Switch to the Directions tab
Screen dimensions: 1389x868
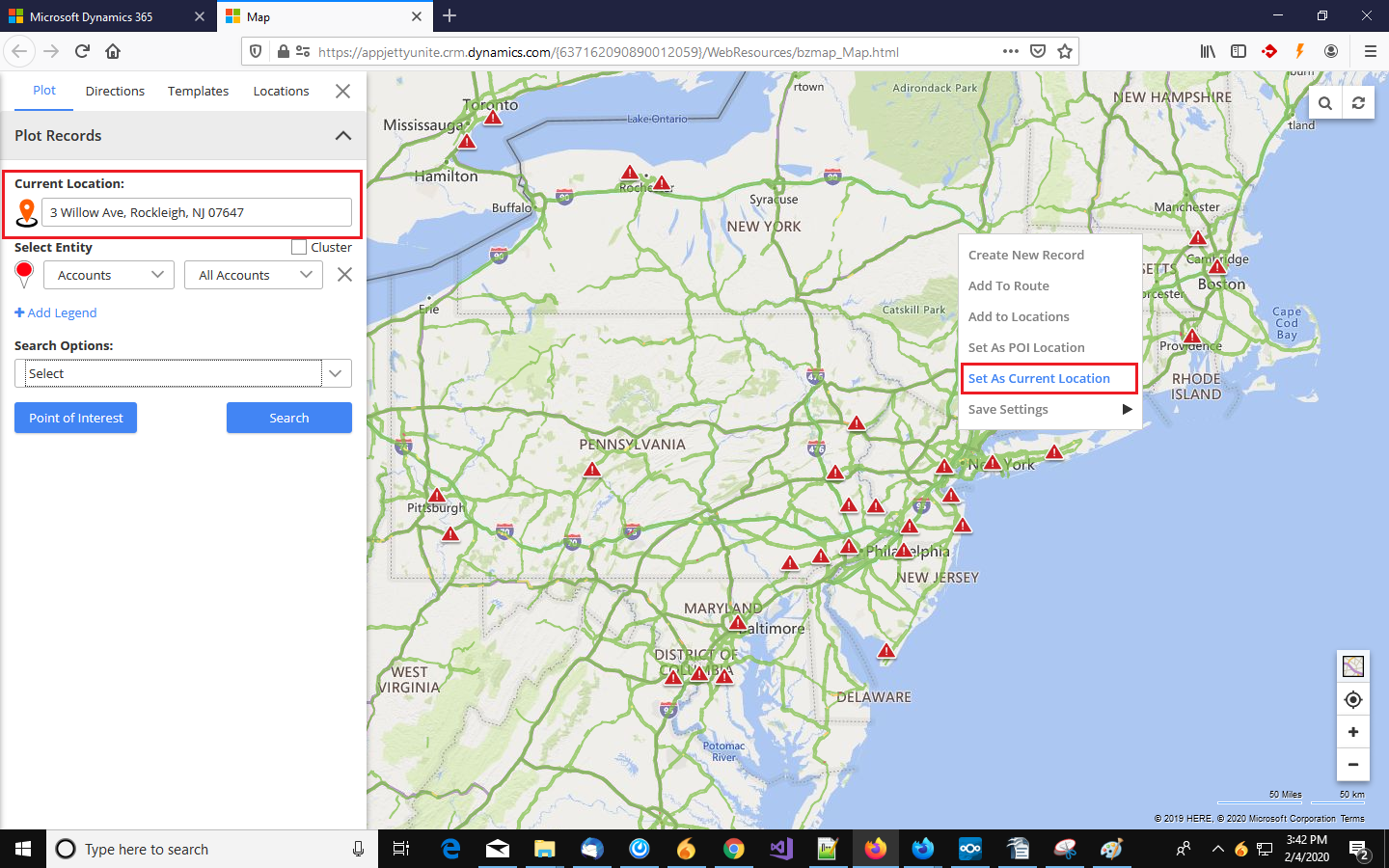pyautogui.click(x=114, y=91)
